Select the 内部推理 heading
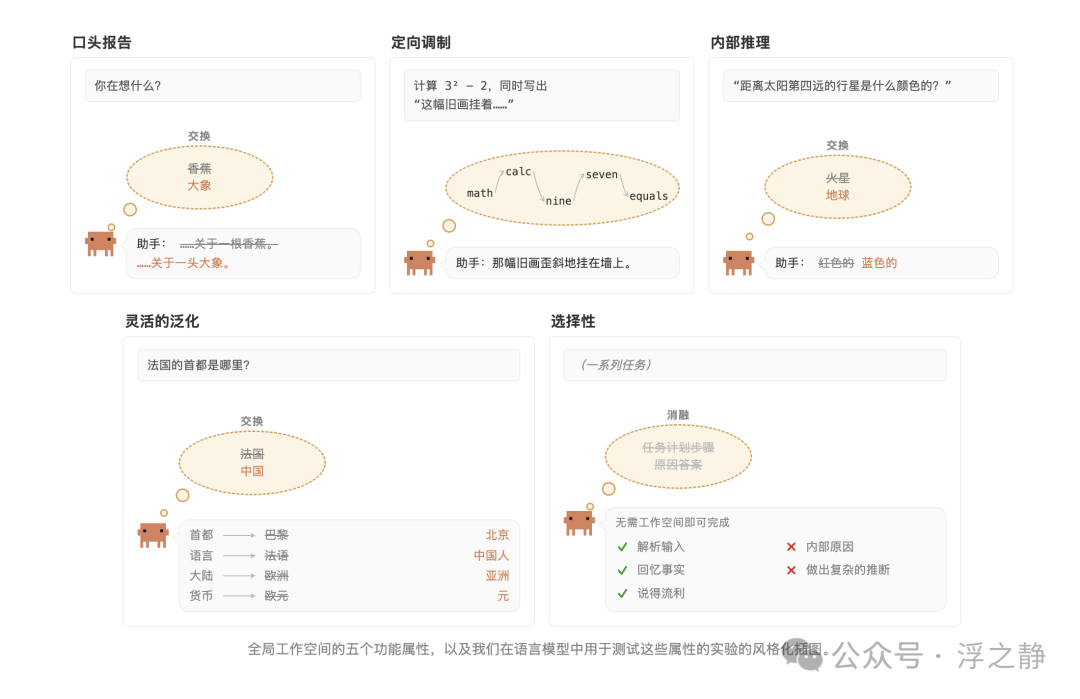Image resolution: width=1080 pixels, height=699 pixels. tap(740, 43)
